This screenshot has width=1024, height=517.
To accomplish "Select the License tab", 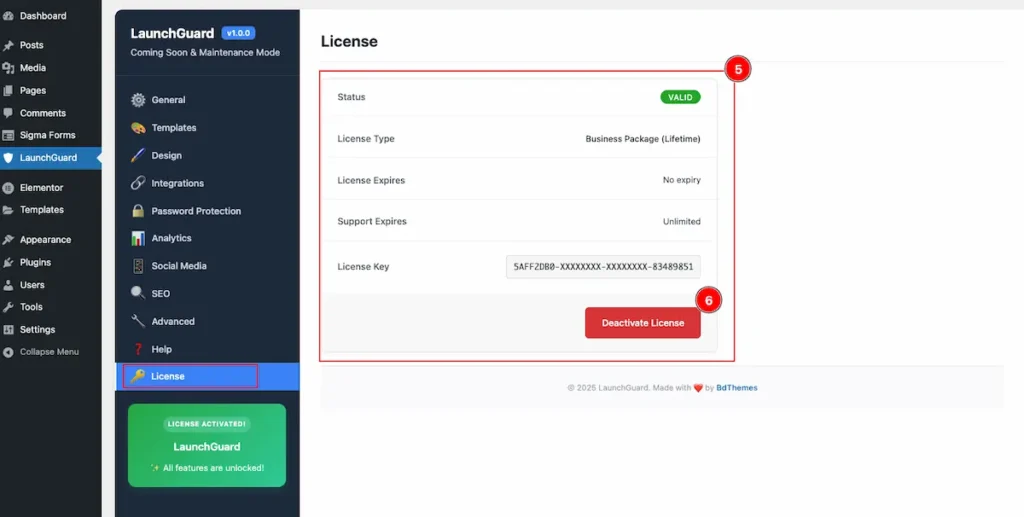I will point(207,377).
